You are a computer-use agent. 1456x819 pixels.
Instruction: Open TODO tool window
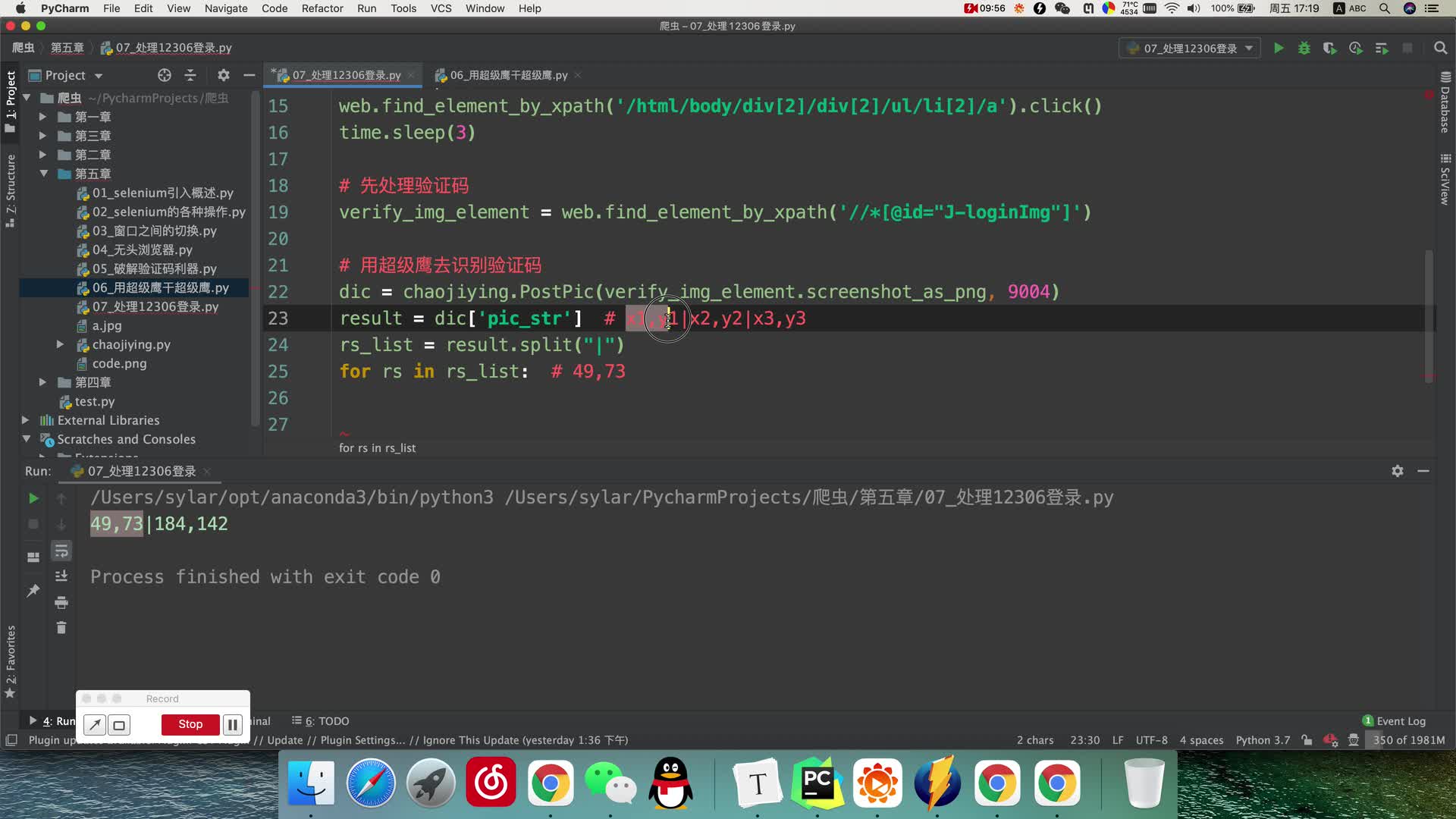(x=321, y=721)
